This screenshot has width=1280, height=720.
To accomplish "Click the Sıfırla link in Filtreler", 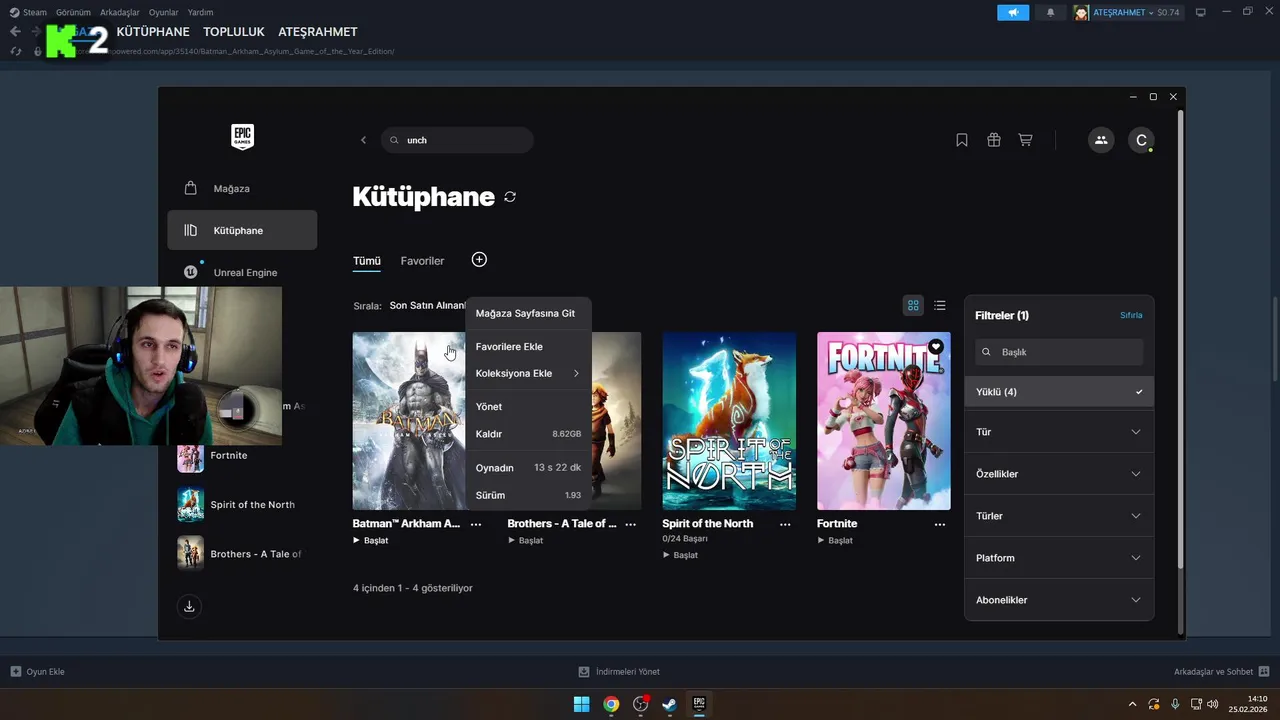I will point(1131,315).
